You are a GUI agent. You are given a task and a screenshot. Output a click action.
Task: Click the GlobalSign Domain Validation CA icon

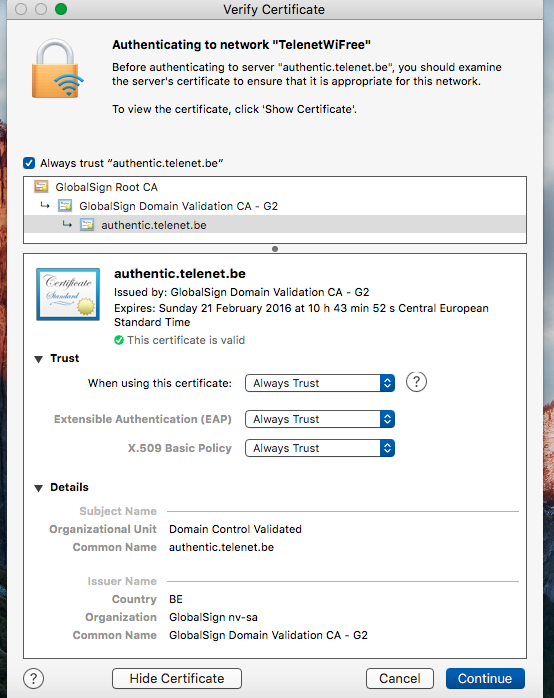65,206
